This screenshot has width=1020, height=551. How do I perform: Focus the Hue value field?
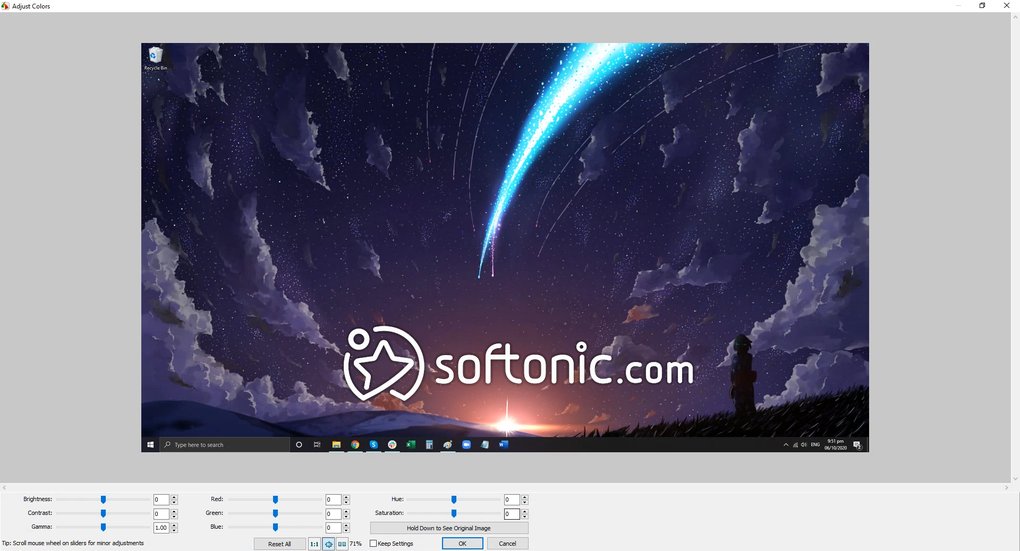(x=512, y=500)
